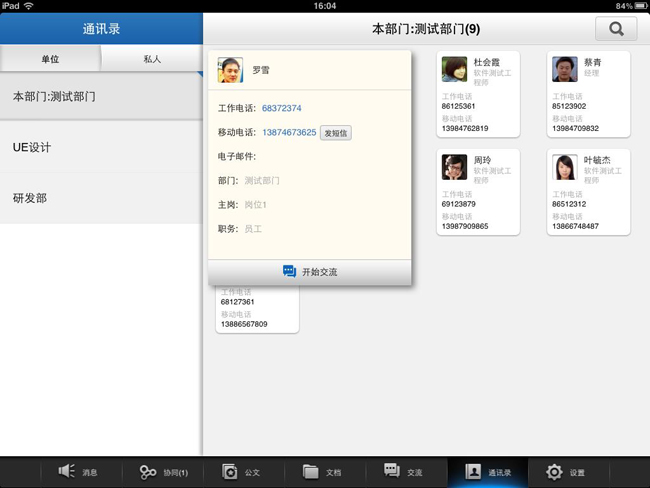Open the 文档 folder tab
This screenshot has height=488, width=650.
[x=322, y=472]
